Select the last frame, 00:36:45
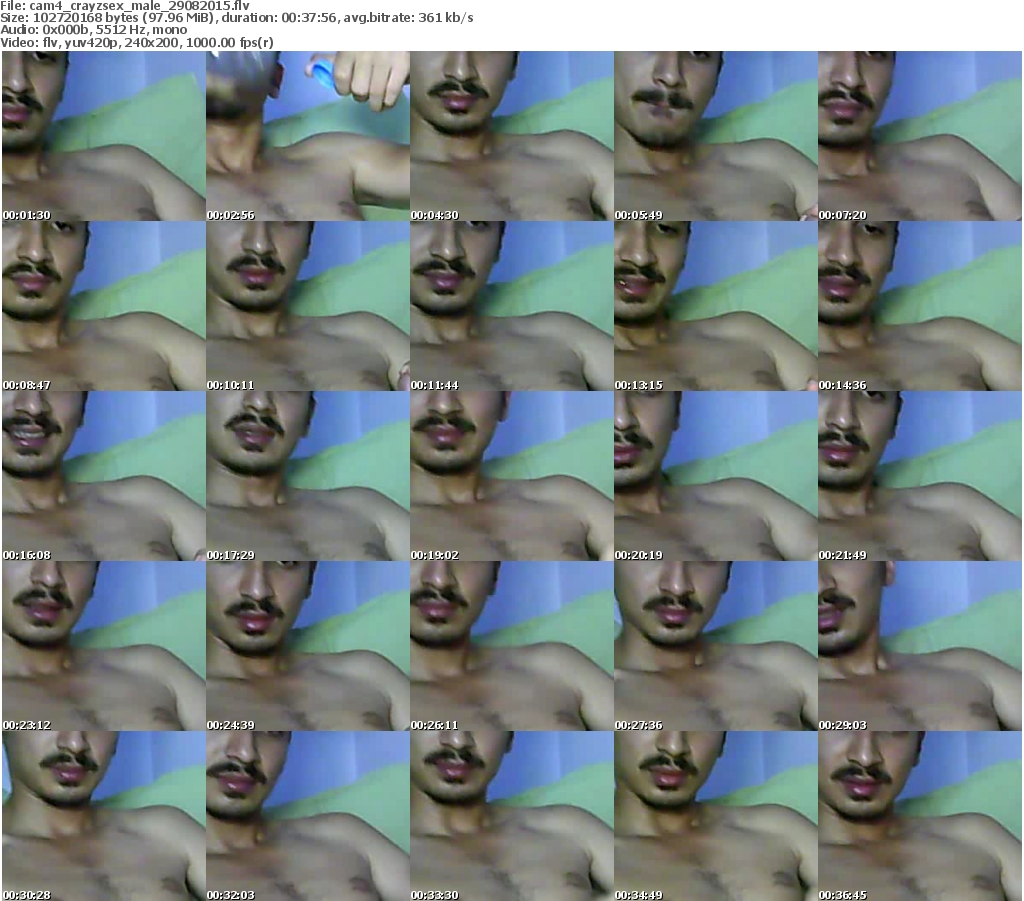The width and height of the screenshot is (1024, 901). point(920,816)
